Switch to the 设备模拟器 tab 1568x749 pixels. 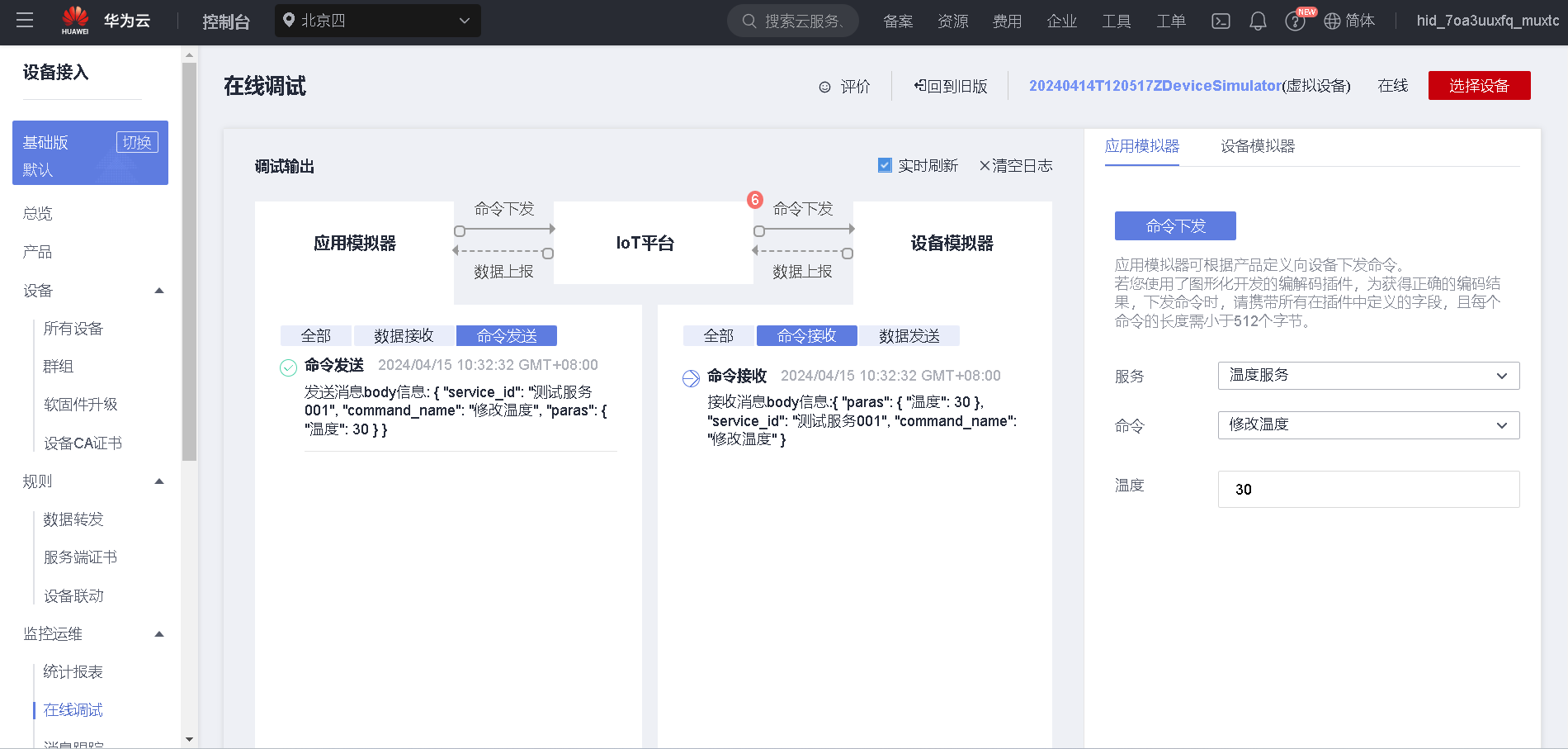[1258, 146]
